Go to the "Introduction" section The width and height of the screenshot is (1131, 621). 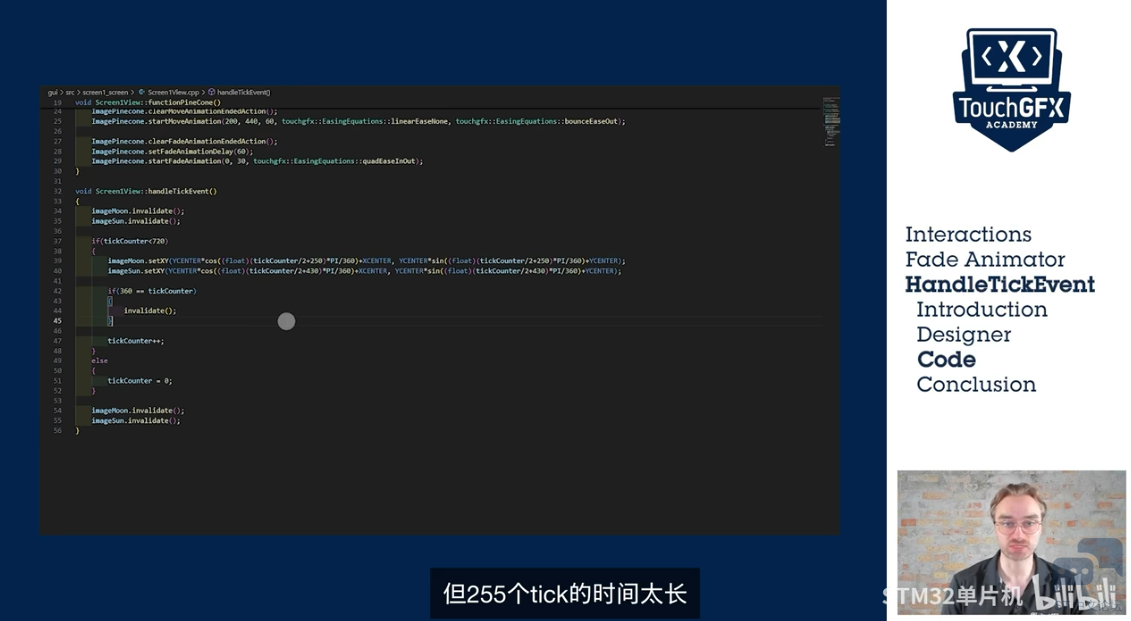pos(982,310)
